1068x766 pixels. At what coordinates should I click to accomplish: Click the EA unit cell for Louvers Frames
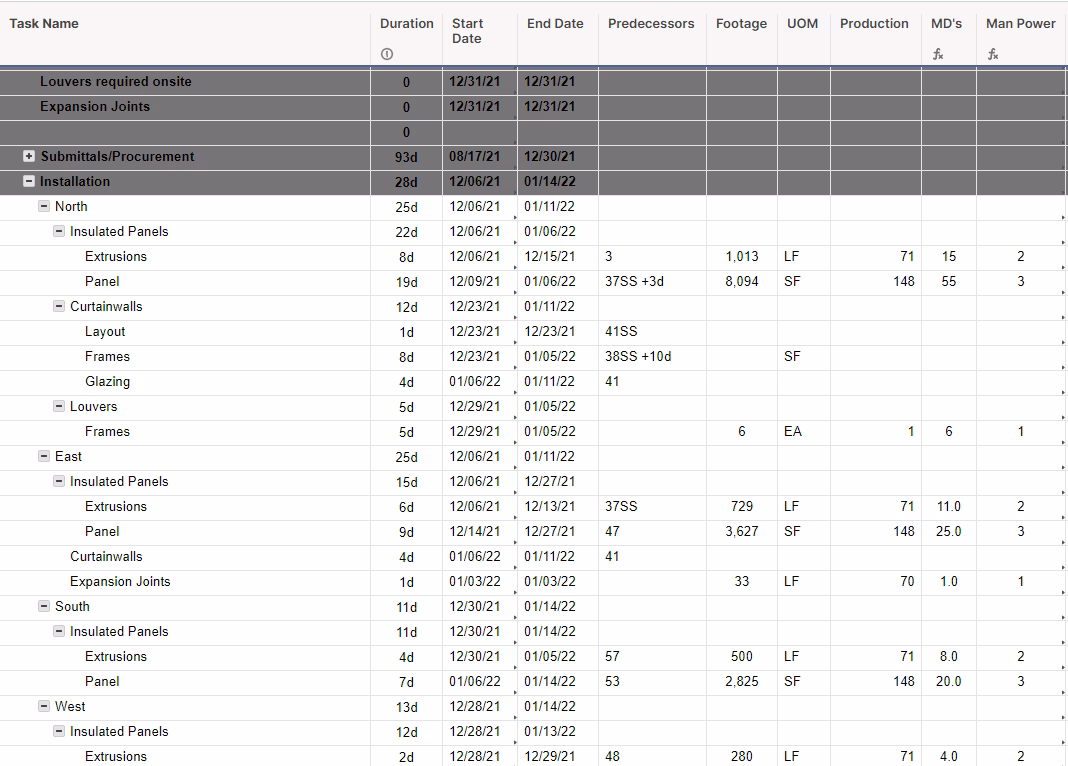(791, 431)
